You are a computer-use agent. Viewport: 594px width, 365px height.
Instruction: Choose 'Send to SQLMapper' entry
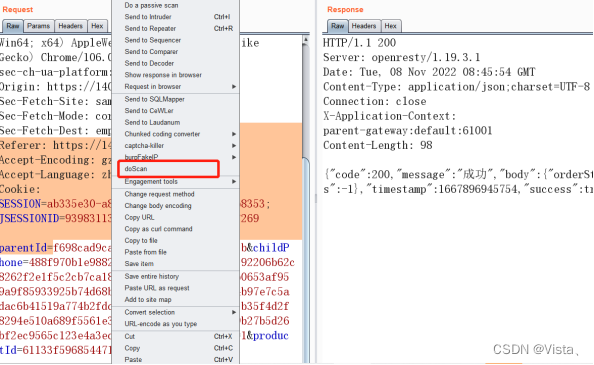coord(176,99)
